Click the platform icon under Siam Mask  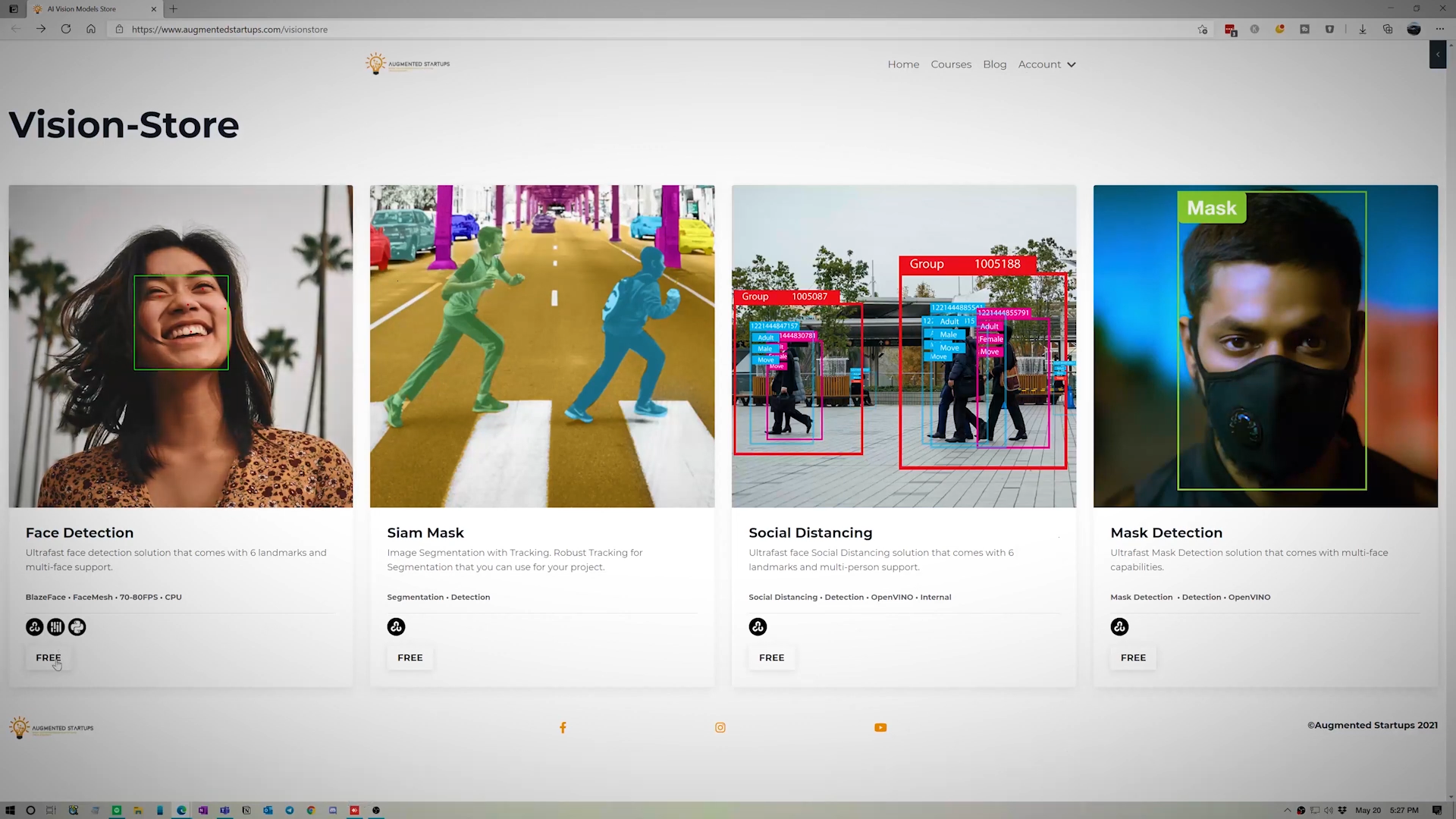[x=396, y=627]
